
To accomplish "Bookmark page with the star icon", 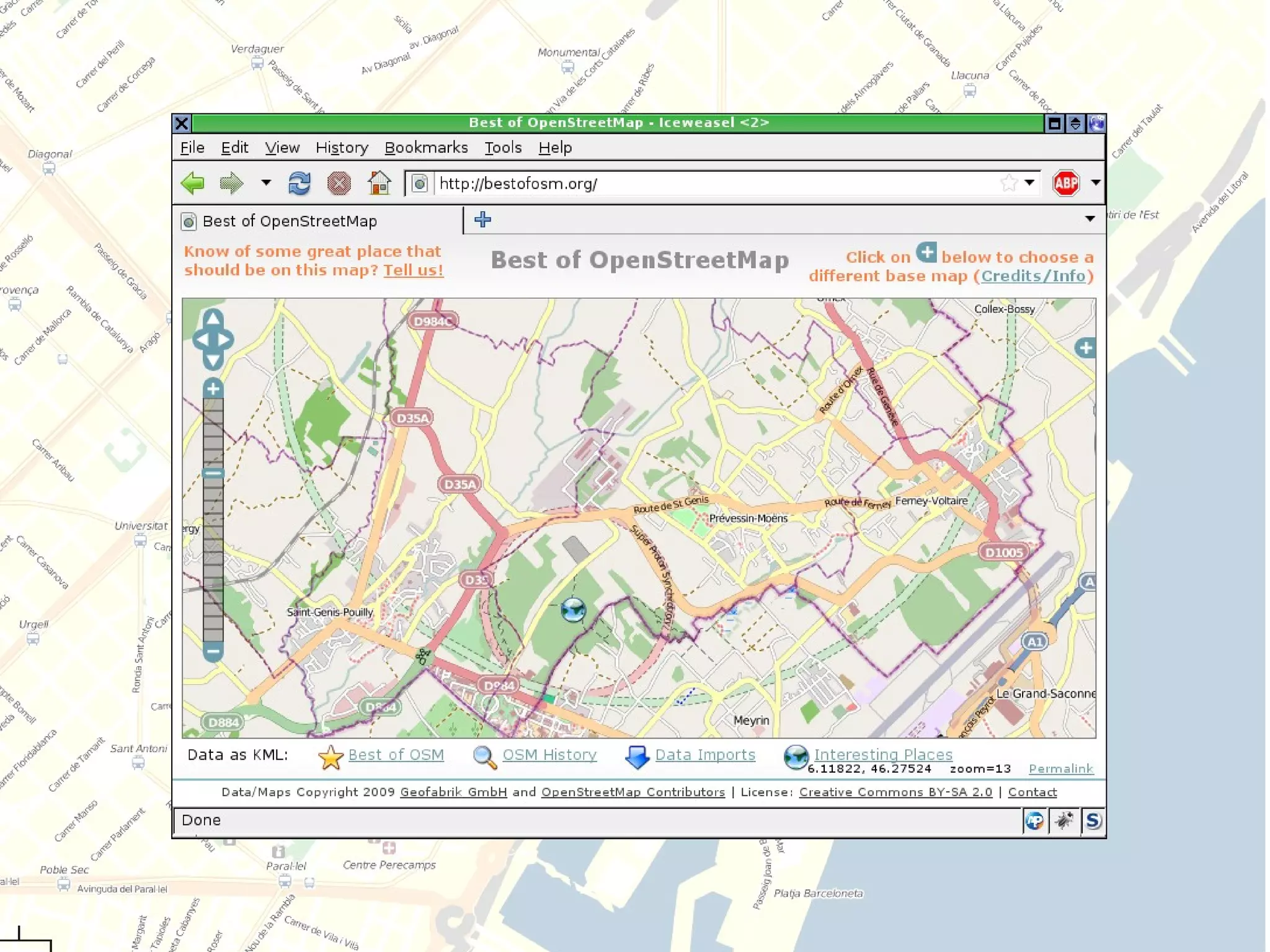I will [1008, 183].
